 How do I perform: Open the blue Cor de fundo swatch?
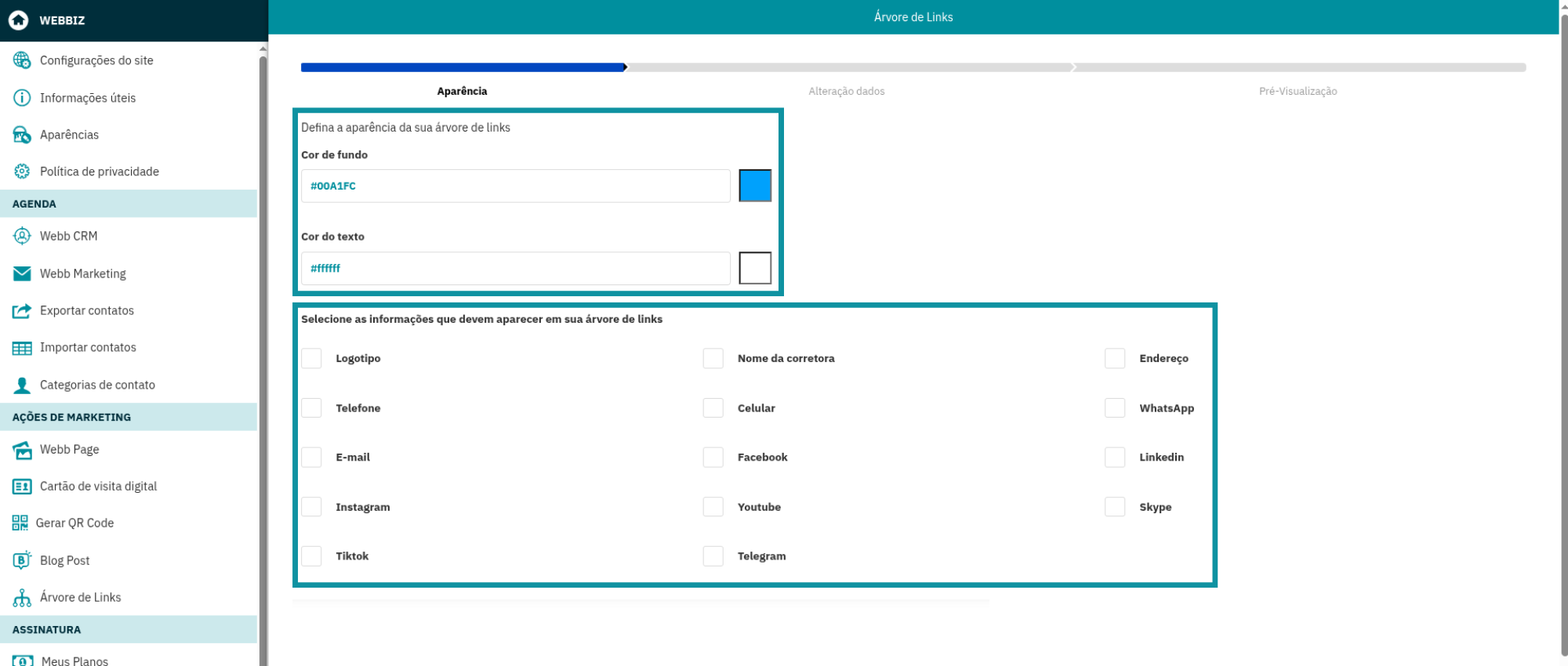pos(755,186)
